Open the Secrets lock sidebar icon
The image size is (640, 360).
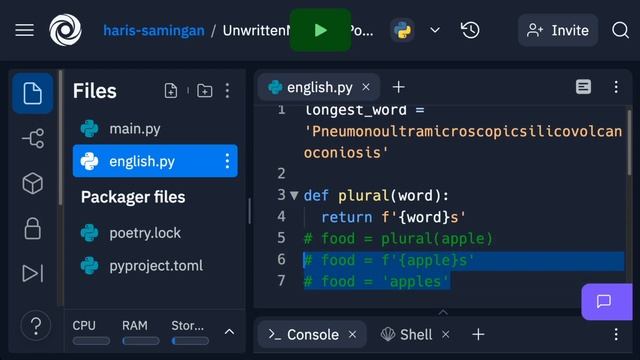pos(33,228)
